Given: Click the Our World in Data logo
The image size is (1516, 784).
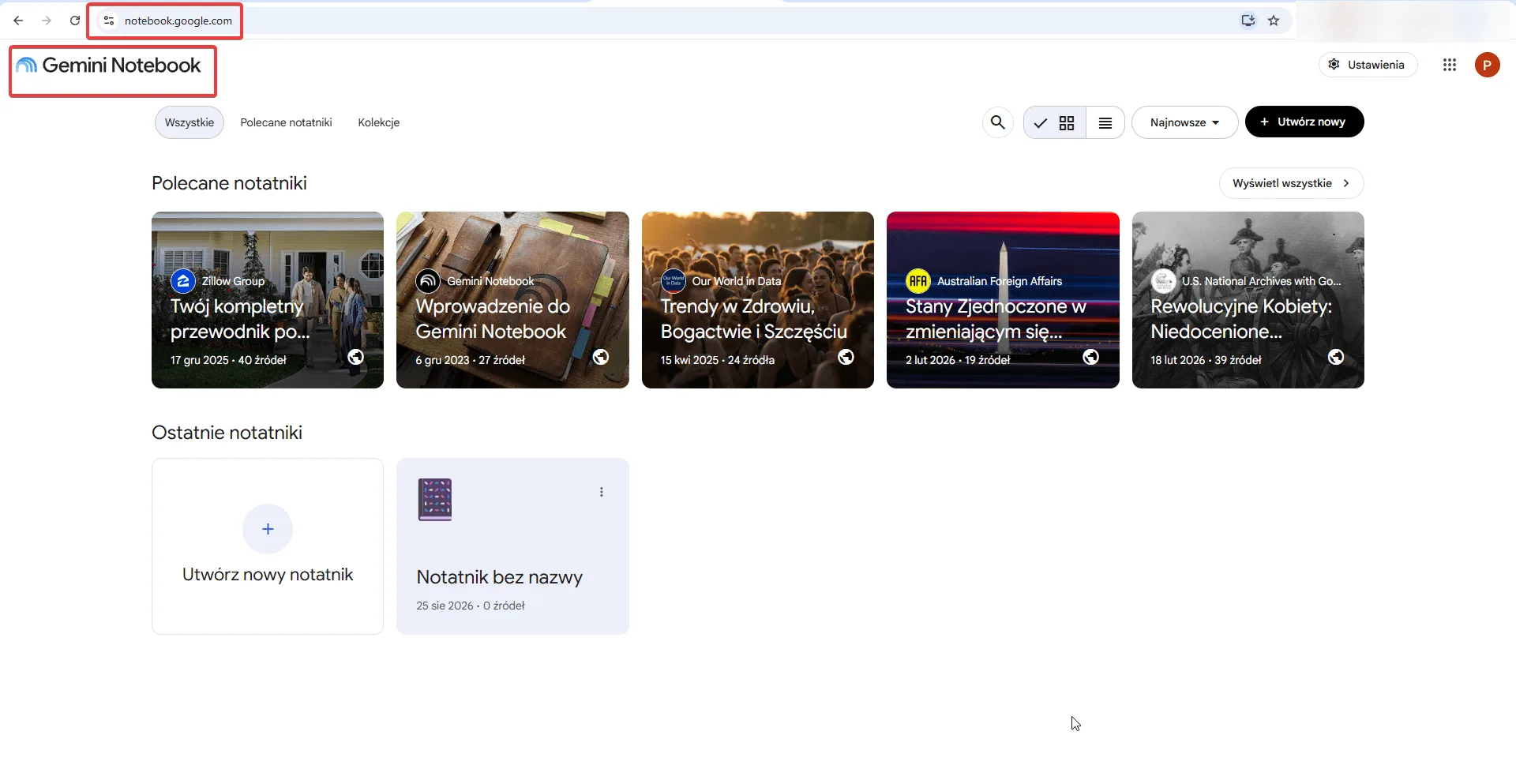Looking at the screenshot, I should (674, 281).
